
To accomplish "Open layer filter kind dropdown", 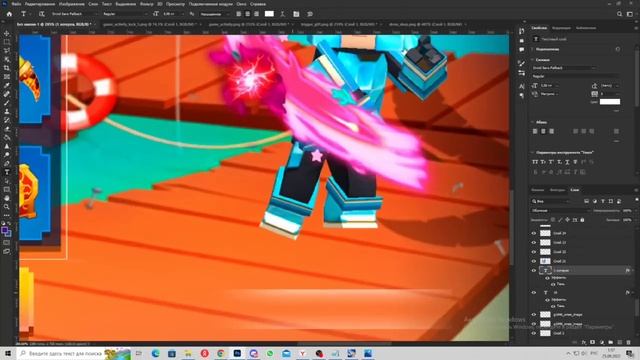I will 550,201.
